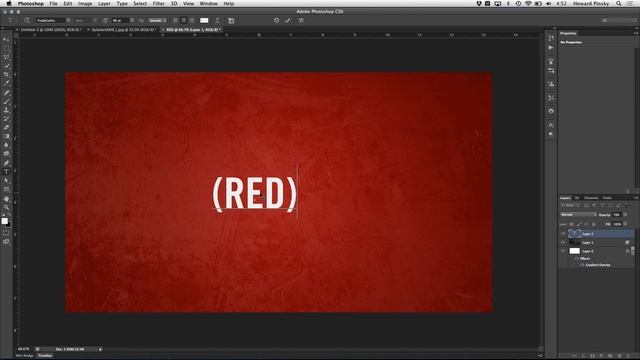
Task: Change screen mode from toolbox bottom
Action: click(x=6, y=242)
